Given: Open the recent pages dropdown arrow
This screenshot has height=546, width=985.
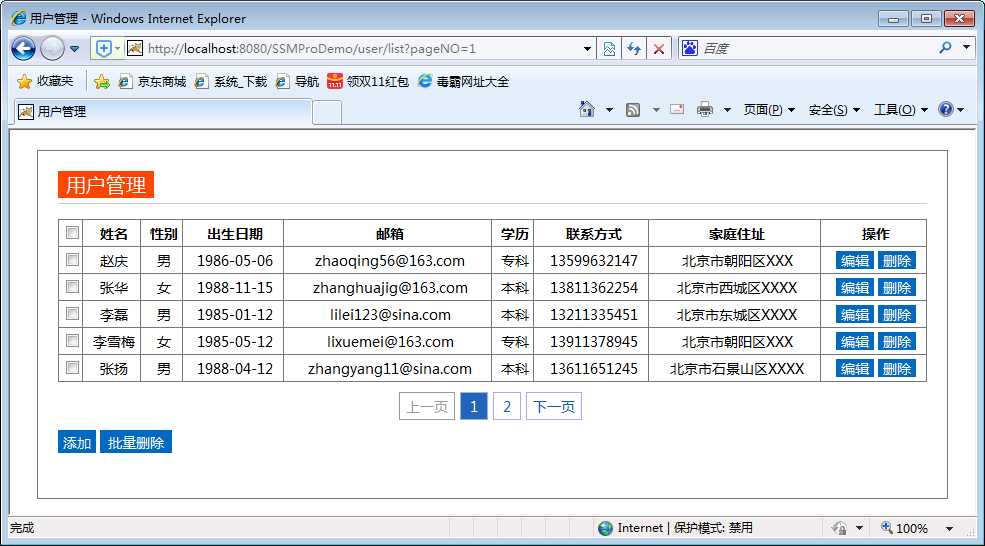Looking at the screenshot, I should pos(74,48).
